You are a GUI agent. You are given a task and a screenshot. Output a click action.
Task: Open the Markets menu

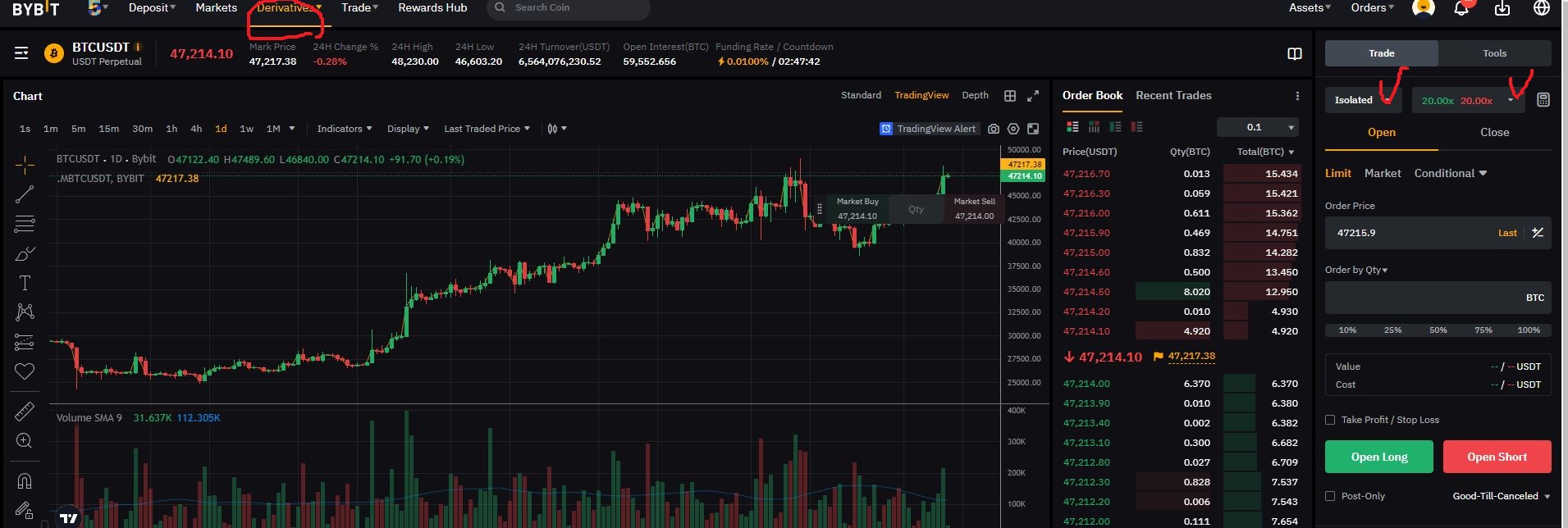[216, 7]
